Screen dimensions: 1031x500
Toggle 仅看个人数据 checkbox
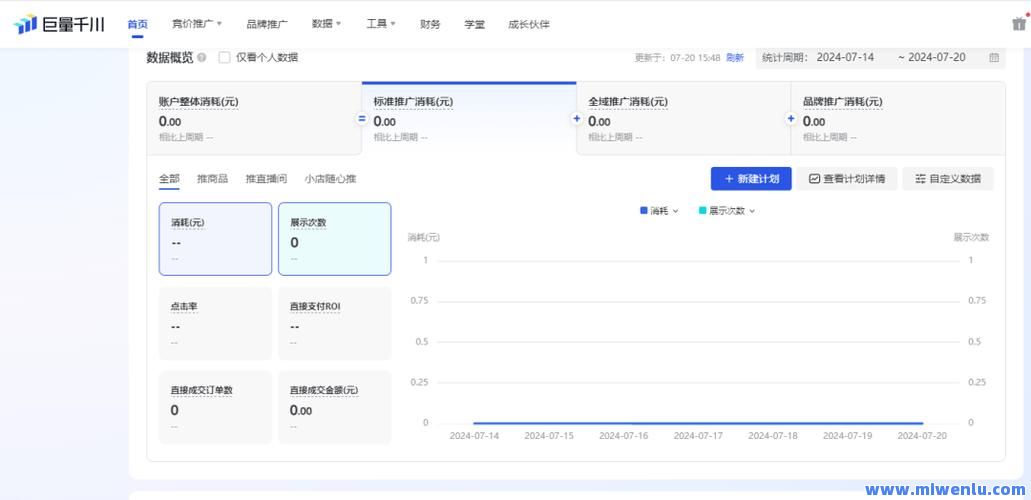(x=224, y=57)
